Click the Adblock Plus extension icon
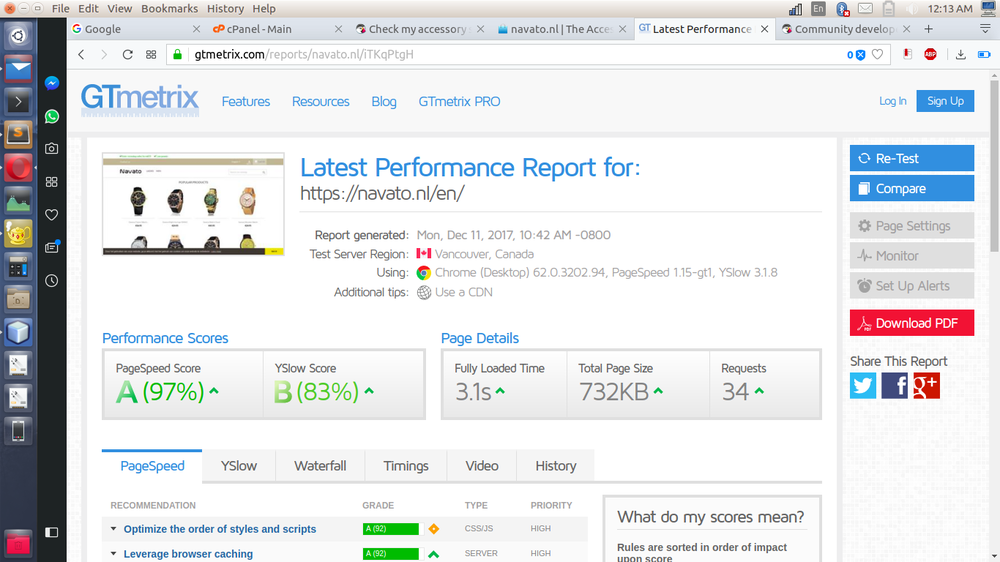 point(930,55)
